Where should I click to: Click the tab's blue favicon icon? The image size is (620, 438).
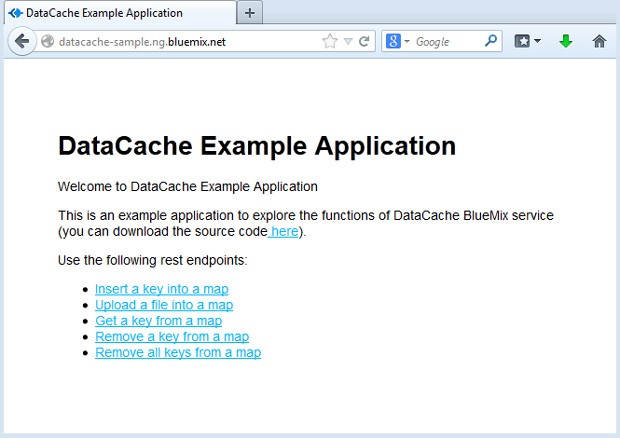[15, 13]
